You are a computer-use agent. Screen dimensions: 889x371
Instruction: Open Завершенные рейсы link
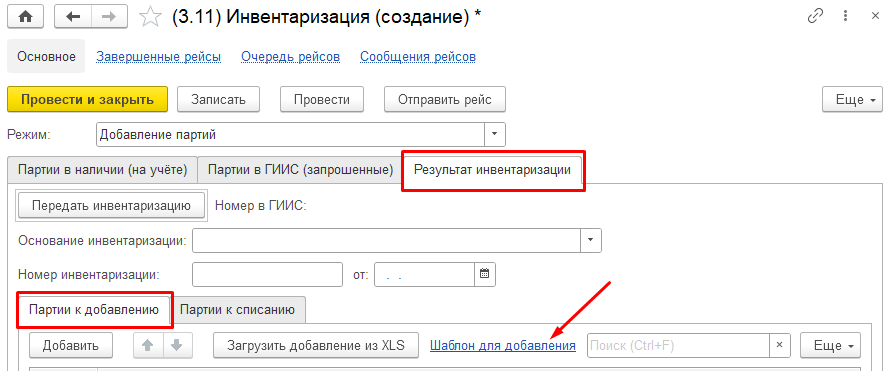(x=159, y=57)
